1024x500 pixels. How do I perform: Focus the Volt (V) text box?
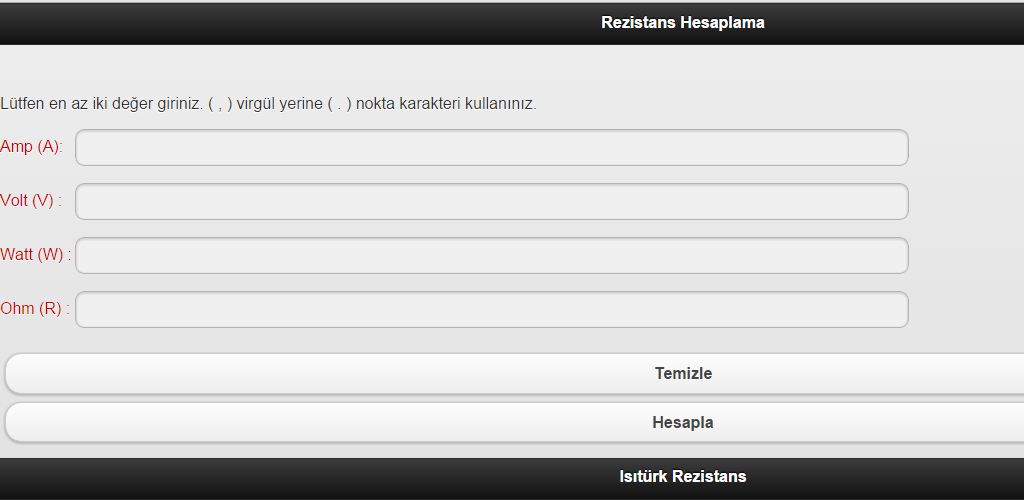[x=492, y=202]
